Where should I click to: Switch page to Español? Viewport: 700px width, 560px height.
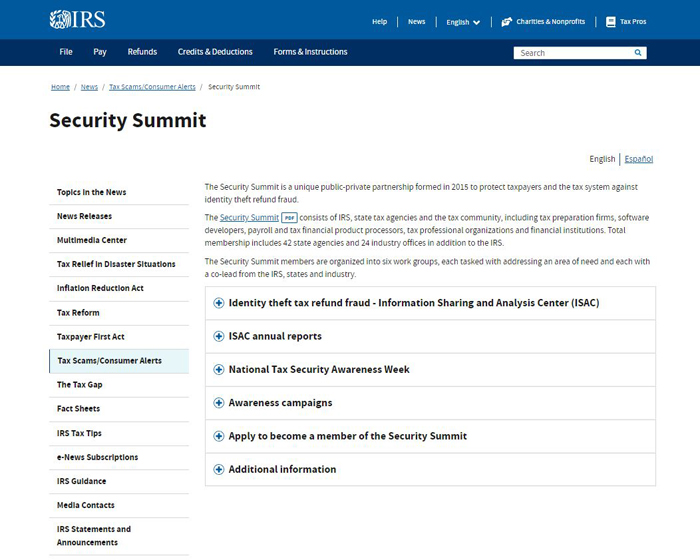pyautogui.click(x=638, y=159)
